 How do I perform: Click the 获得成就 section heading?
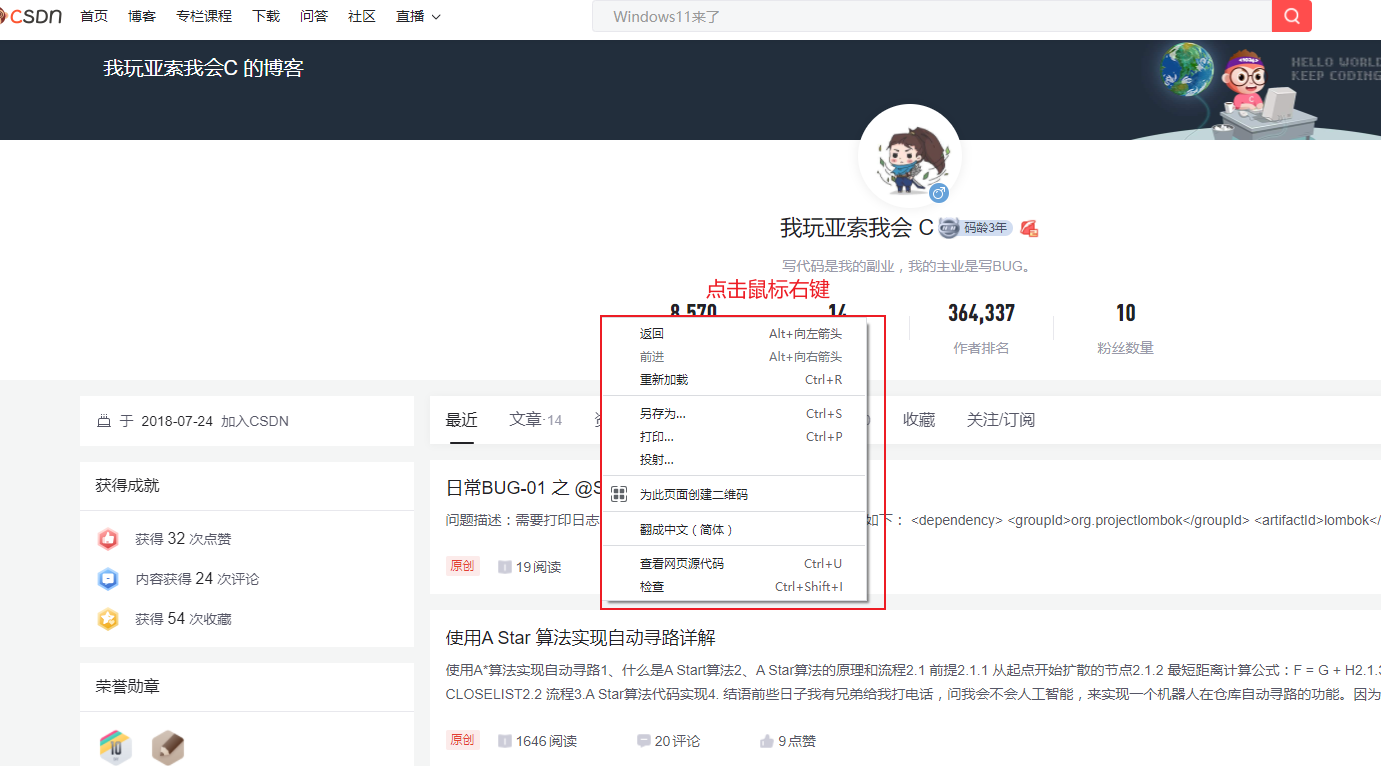pos(128,486)
